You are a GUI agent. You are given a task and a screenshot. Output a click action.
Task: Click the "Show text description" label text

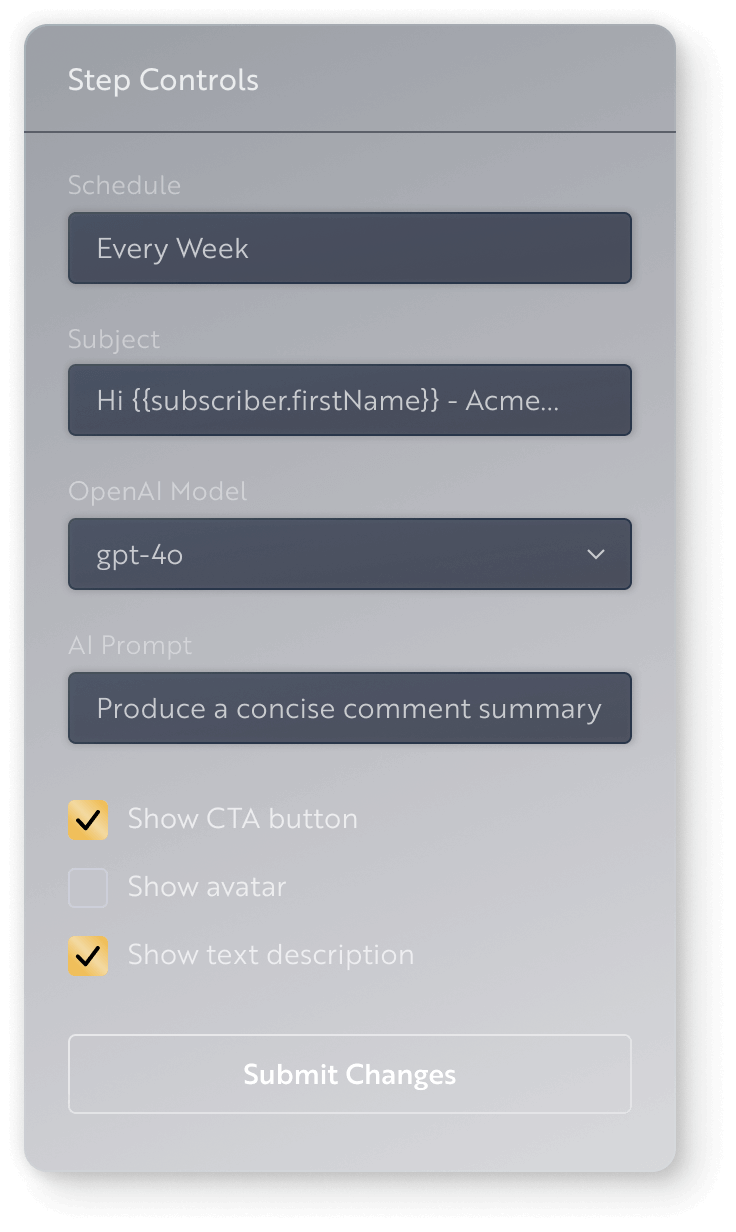coord(270,955)
